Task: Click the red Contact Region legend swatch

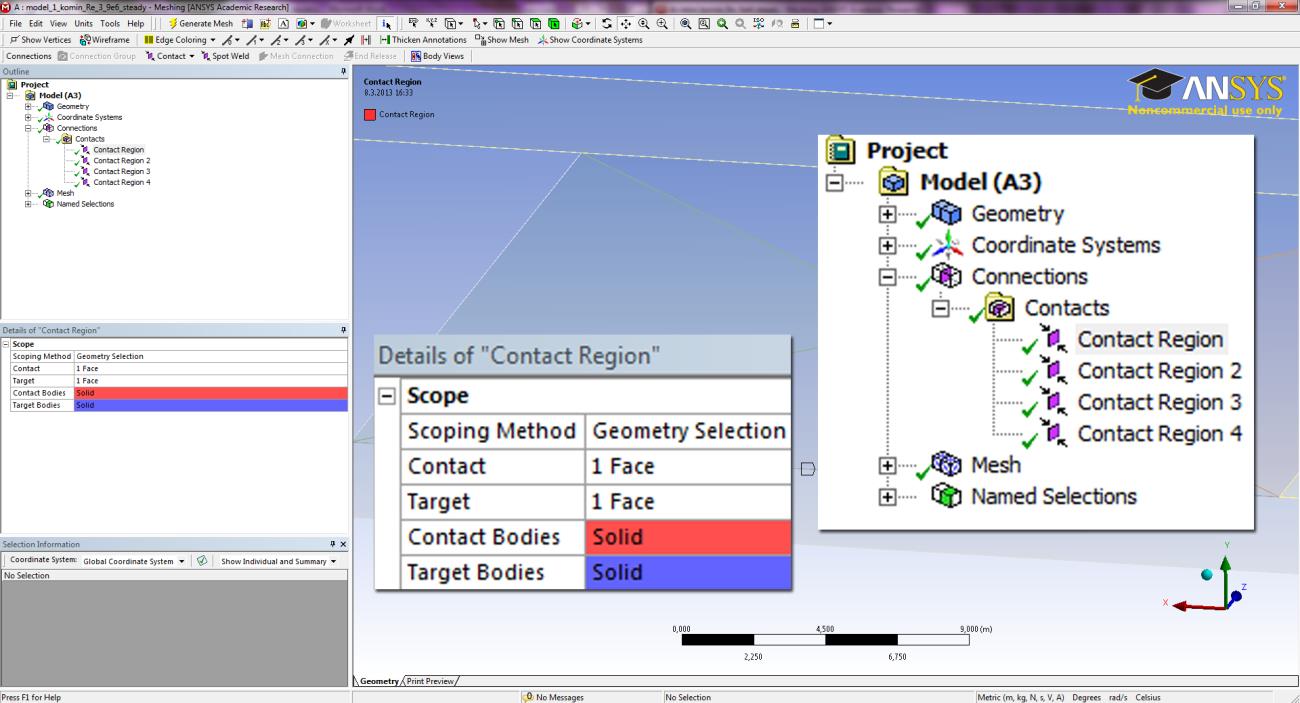Action: (x=369, y=114)
